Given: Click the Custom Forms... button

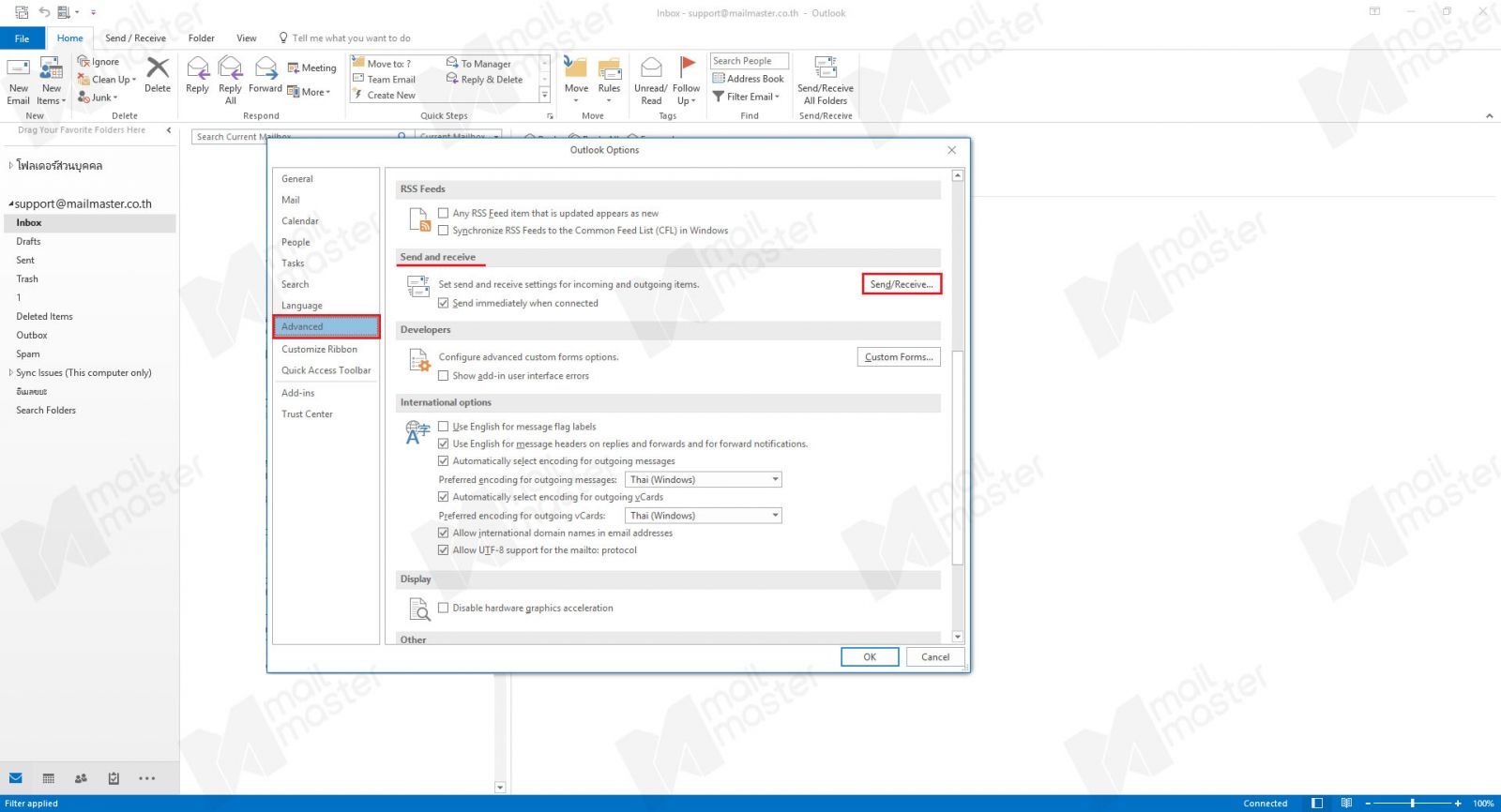Looking at the screenshot, I should tap(899, 357).
